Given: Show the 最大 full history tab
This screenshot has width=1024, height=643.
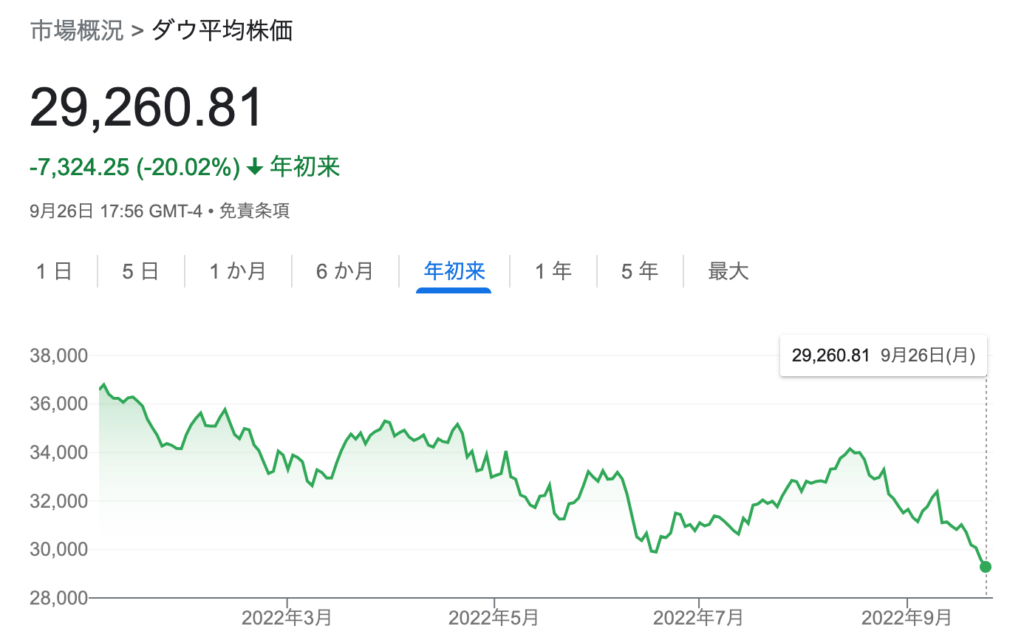Looking at the screenshot, I should 728,271.
